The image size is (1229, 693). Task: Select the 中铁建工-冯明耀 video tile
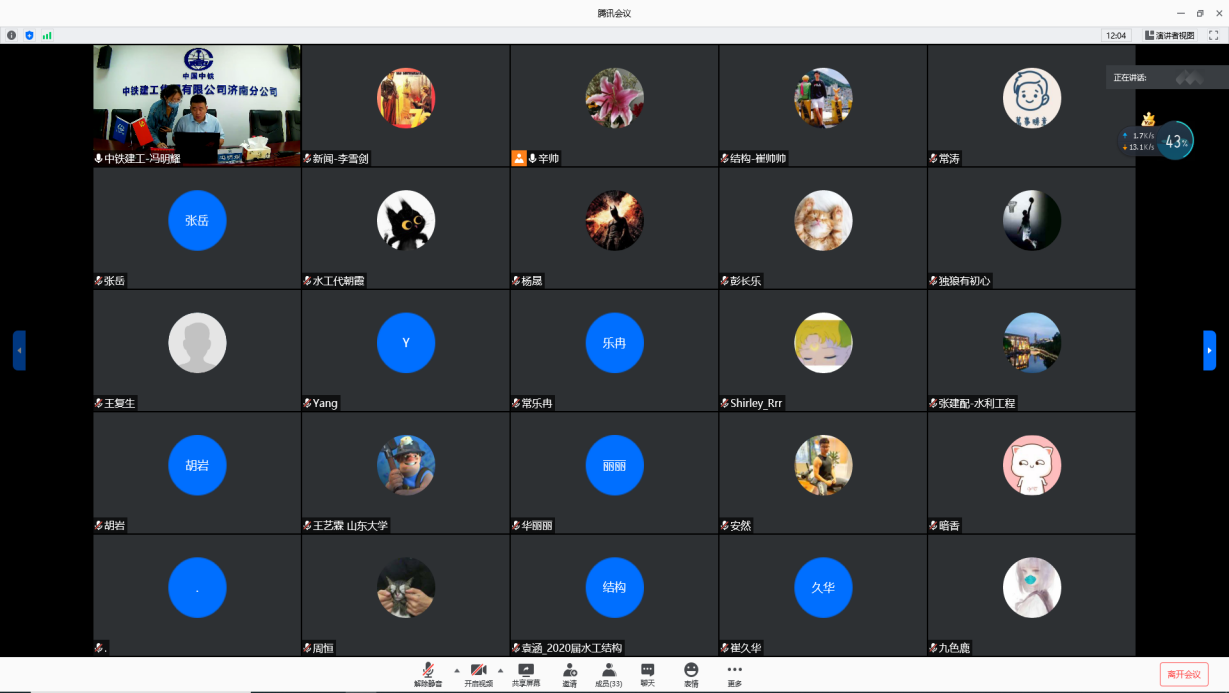[x=197, y=105]
